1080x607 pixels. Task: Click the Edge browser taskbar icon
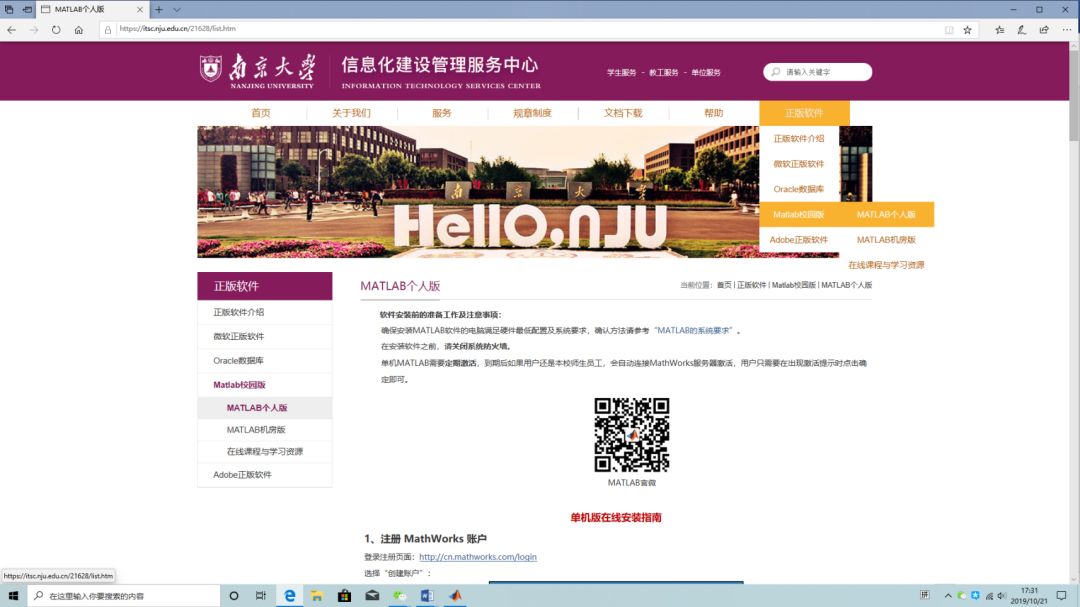(289, 595)
